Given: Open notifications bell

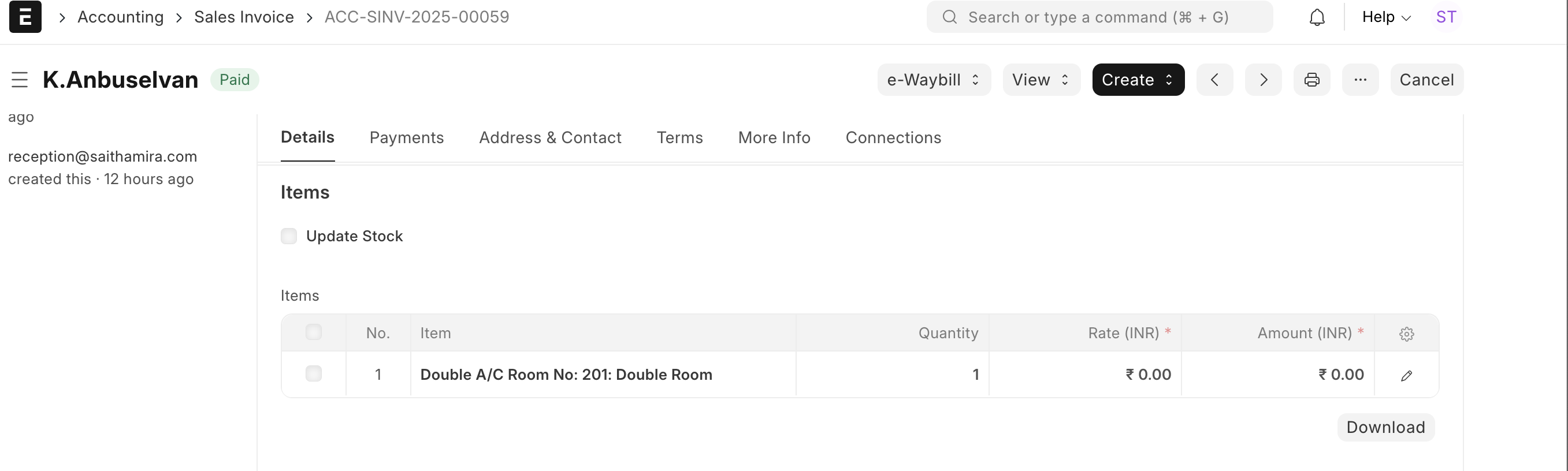Looking at the screenshot, I should [1317, 17].
